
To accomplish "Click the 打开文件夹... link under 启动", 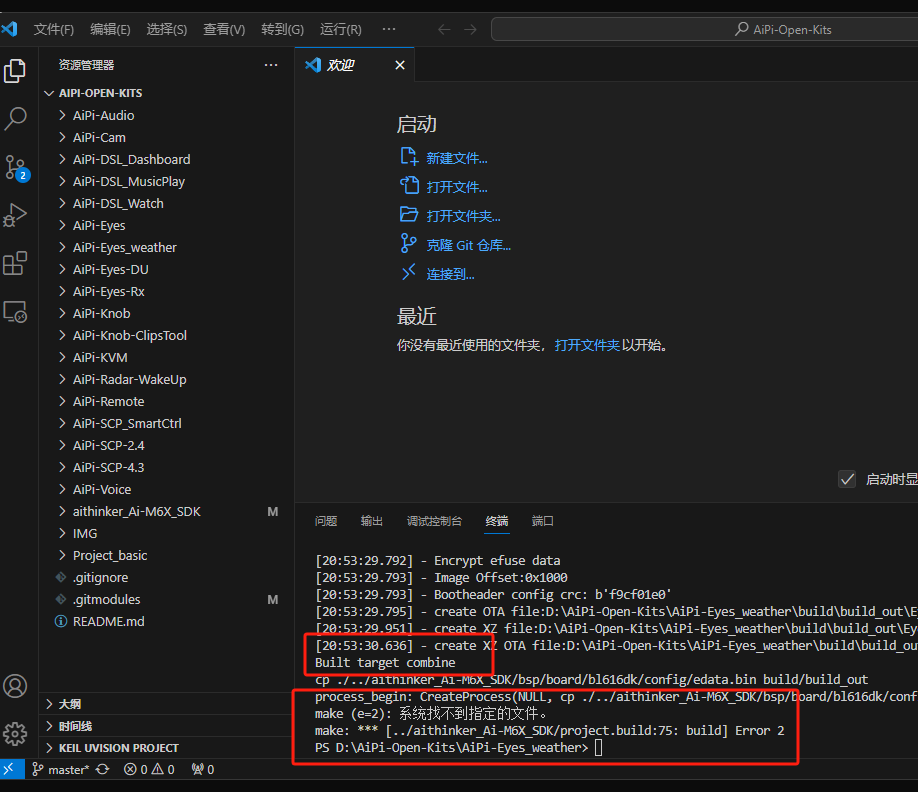I will tap(463, 216).
